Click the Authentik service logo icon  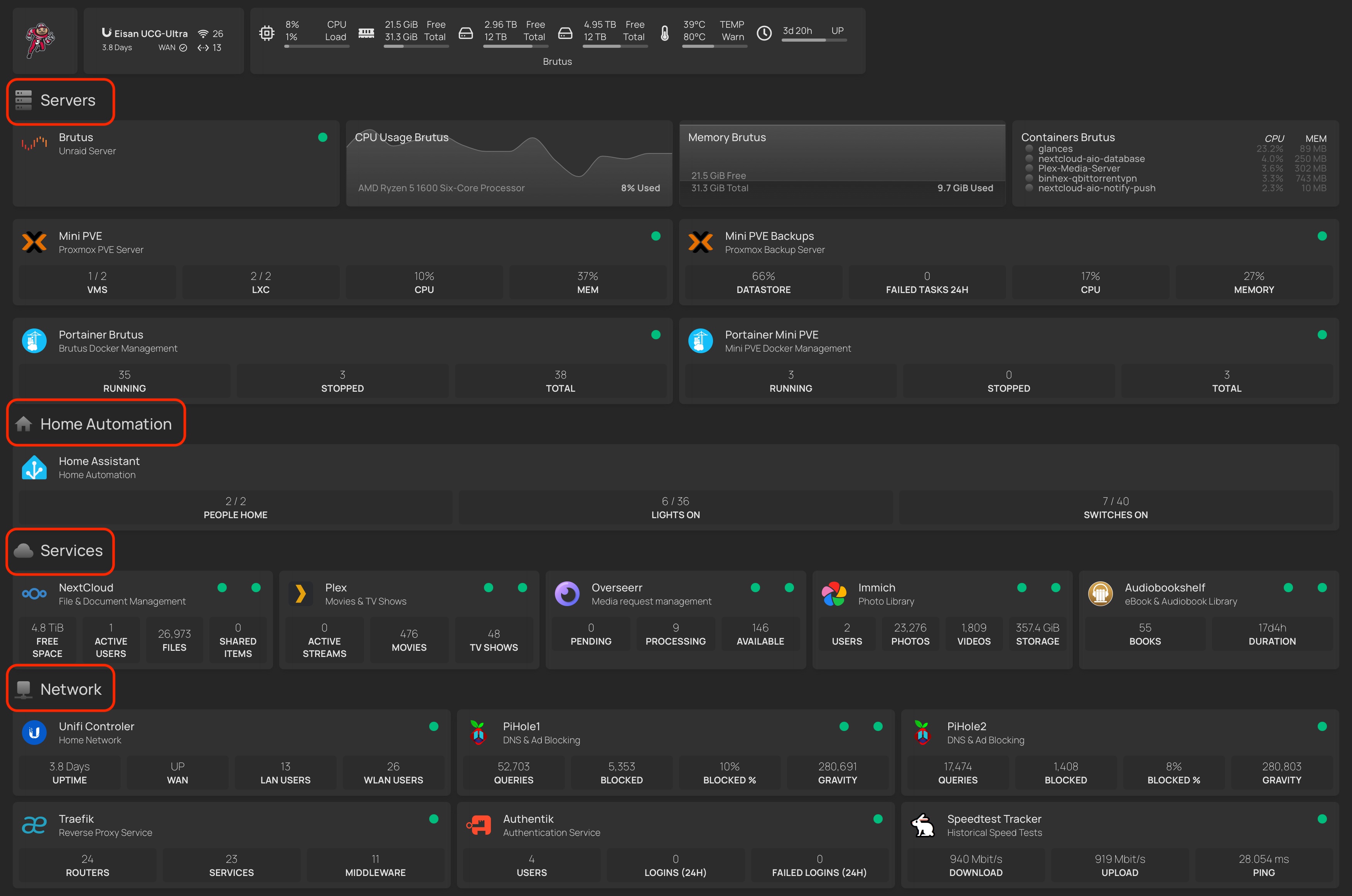[x=479, y=825]
